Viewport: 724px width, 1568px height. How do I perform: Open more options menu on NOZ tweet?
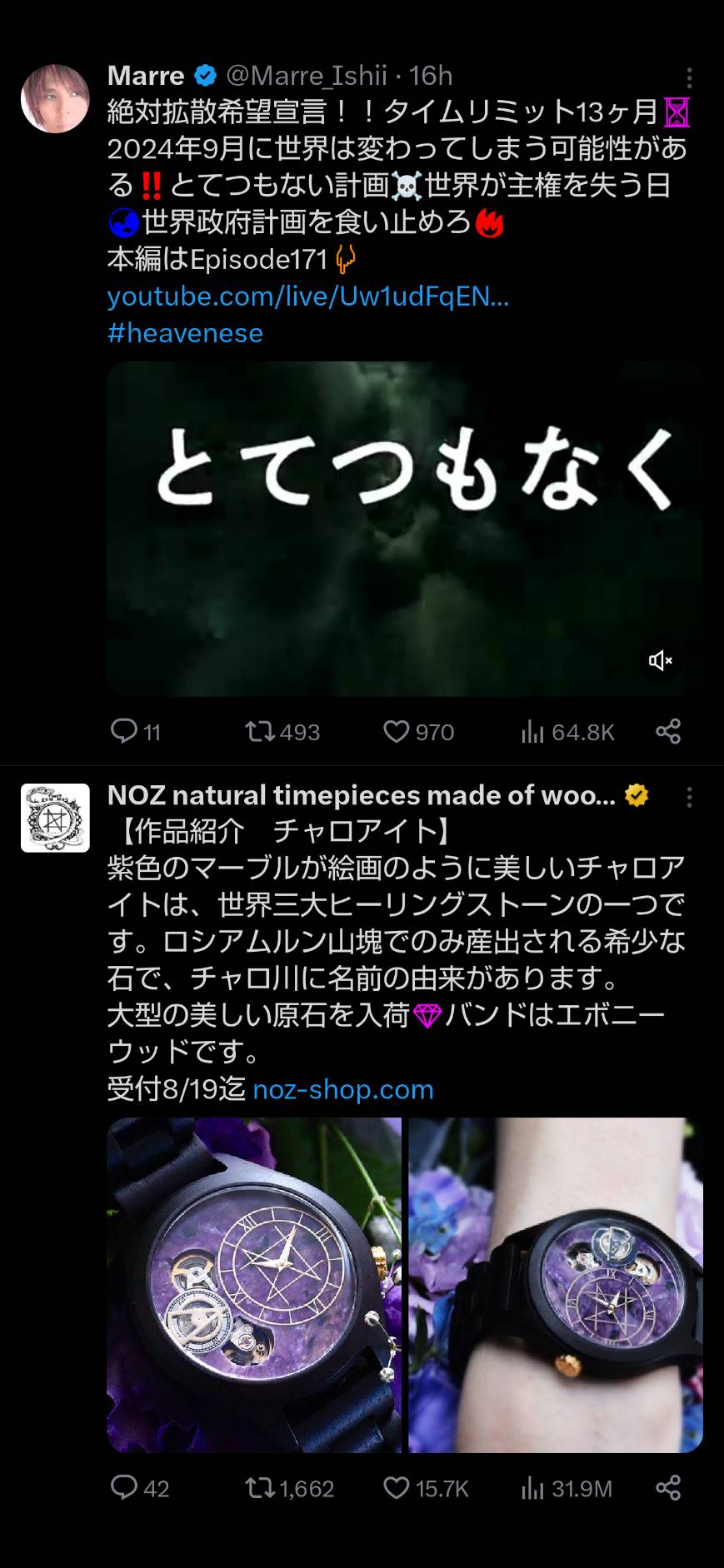(x=689, y=798)
